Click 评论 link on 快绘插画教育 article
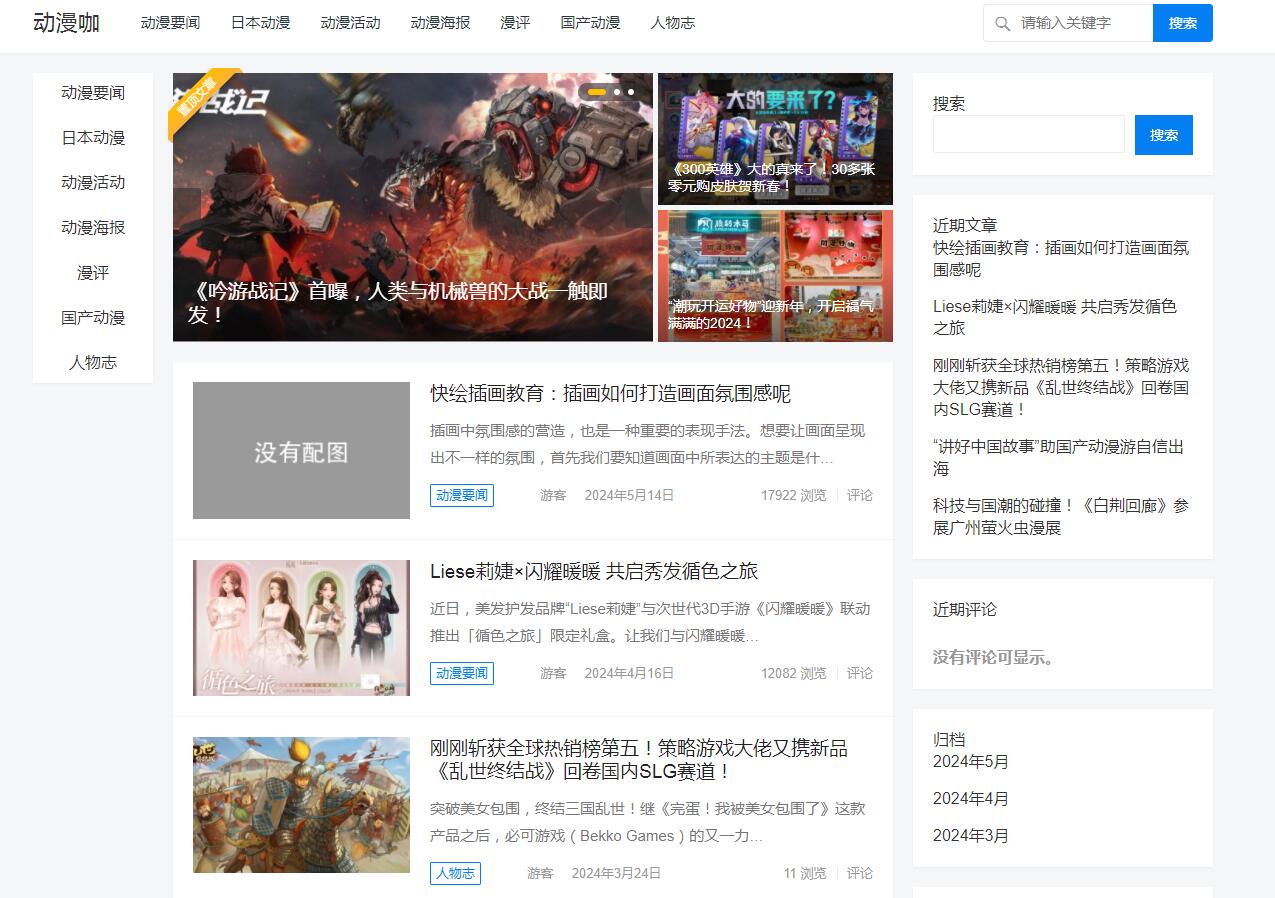 pos(860,495)
